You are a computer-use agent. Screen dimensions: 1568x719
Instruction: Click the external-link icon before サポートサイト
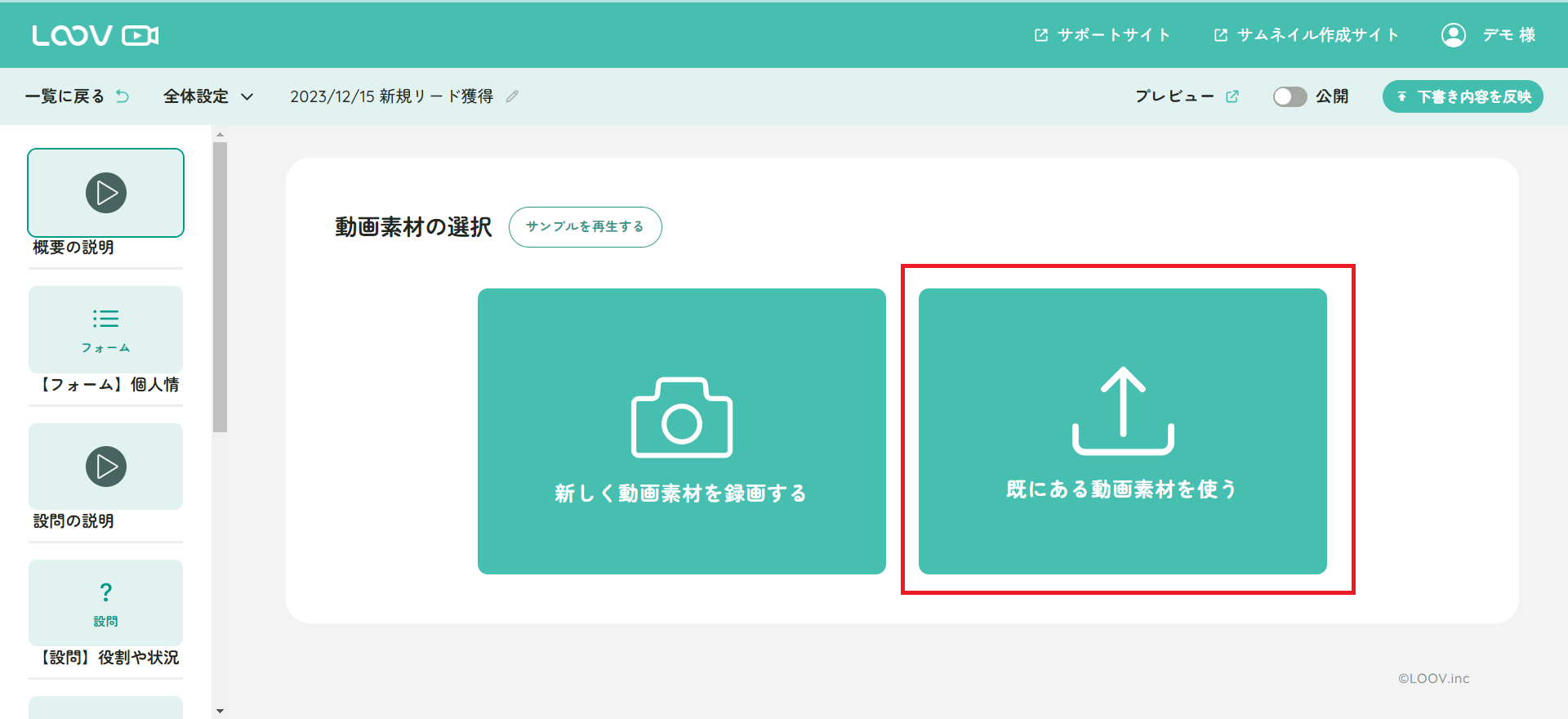(1041, 35)
